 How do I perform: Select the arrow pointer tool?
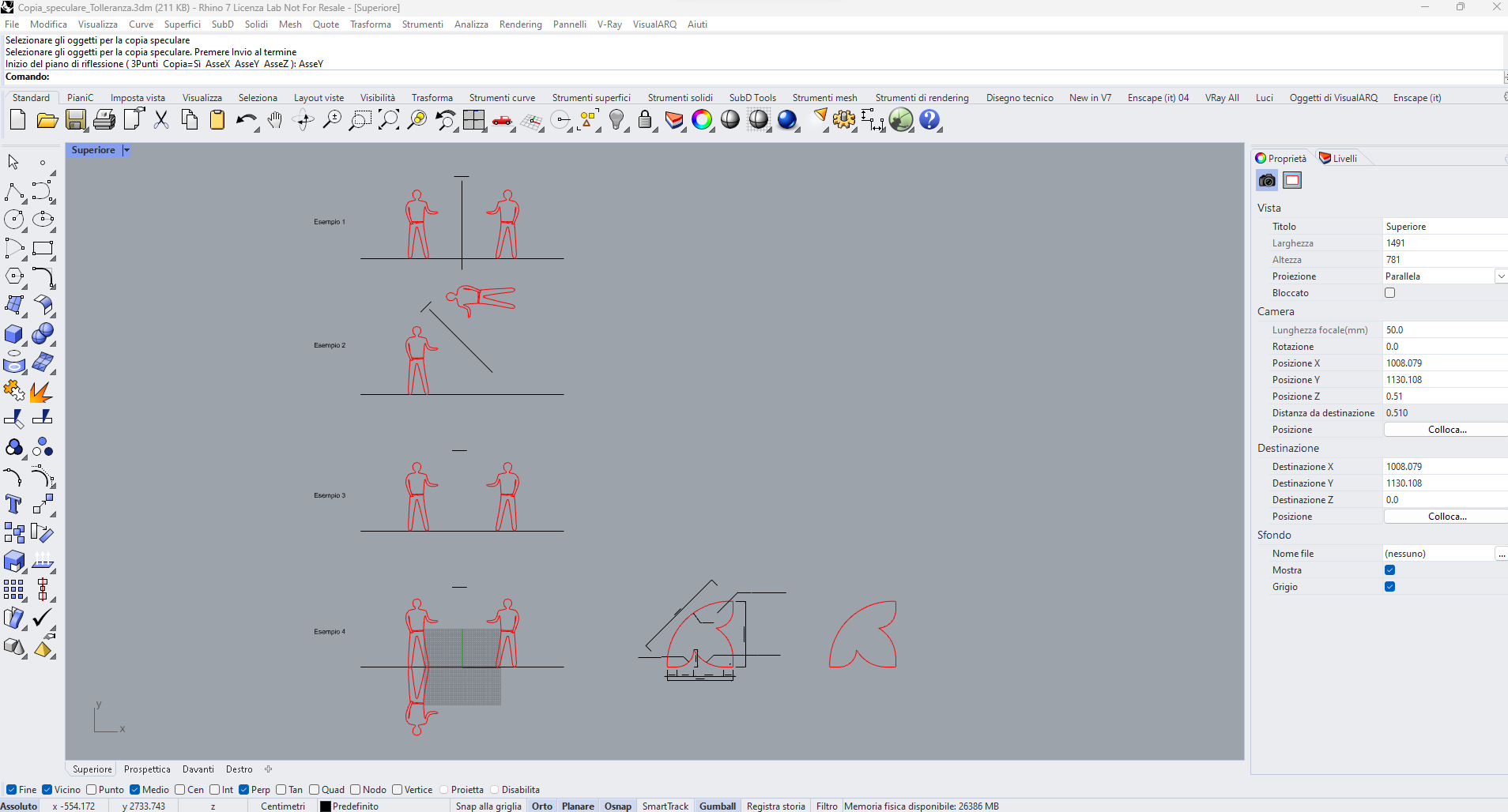point(13,162)
